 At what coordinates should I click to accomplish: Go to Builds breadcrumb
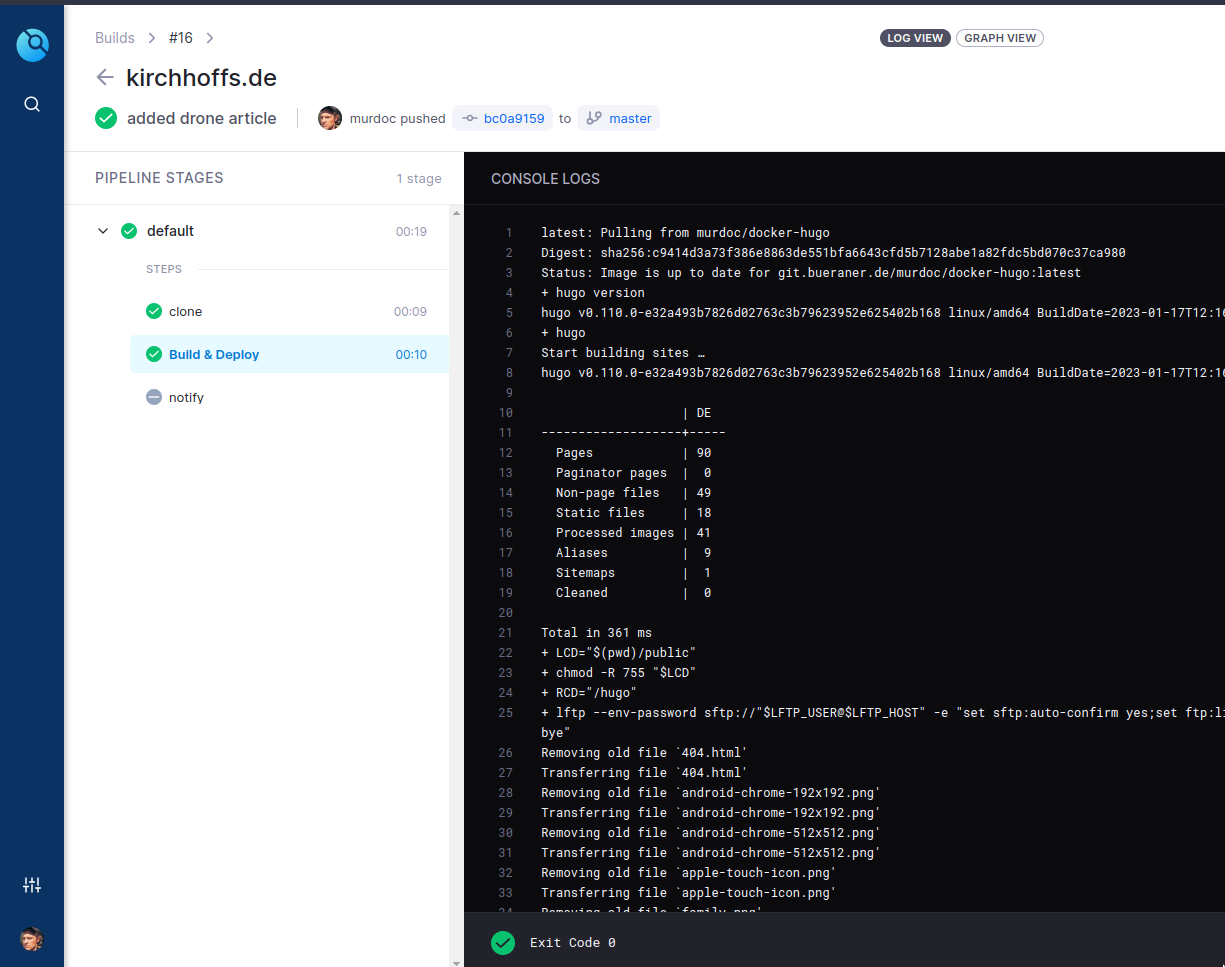point(115,38)
